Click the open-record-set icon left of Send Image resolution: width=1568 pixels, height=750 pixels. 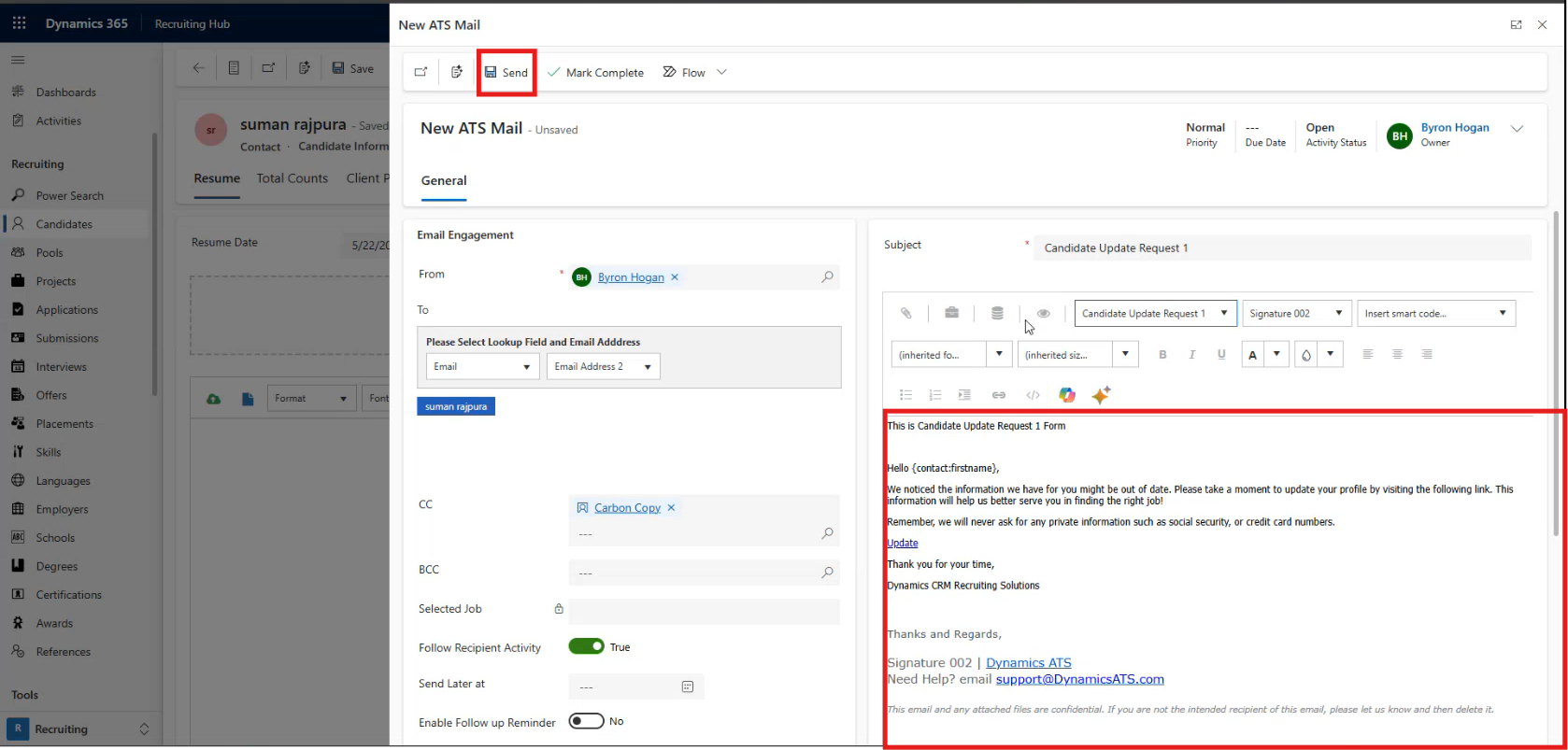421,72
